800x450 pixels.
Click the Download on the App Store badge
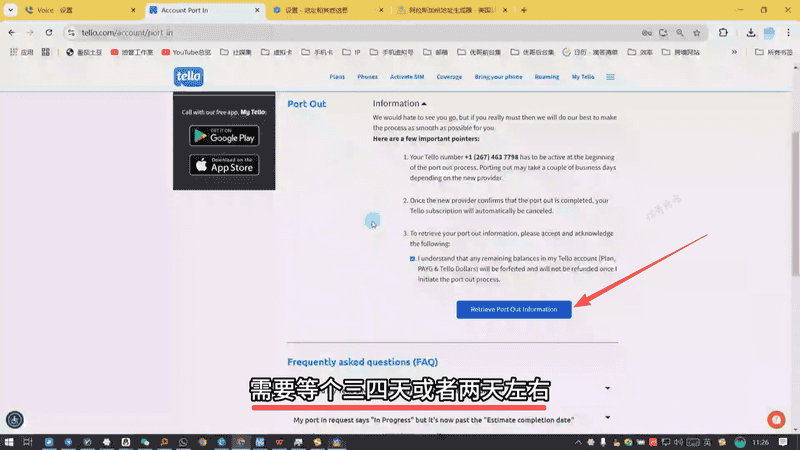click(x=224, y=165)
